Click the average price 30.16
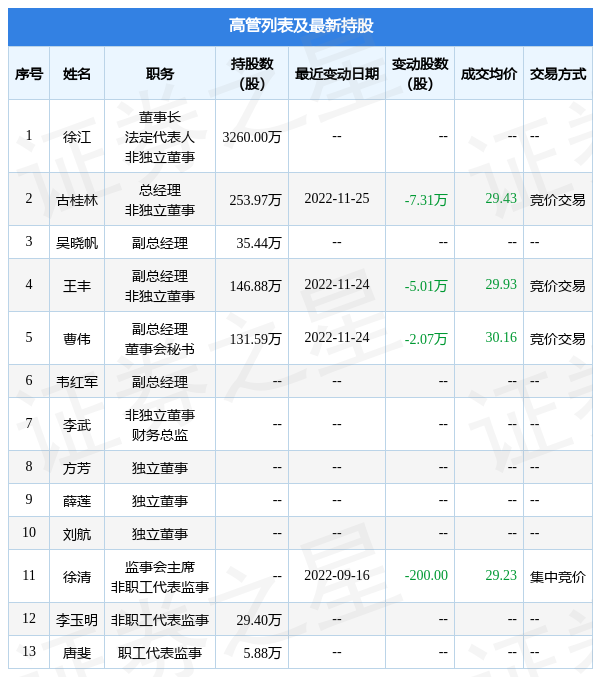The height and width of the screenshot is (677, 593). click(501, 337)
